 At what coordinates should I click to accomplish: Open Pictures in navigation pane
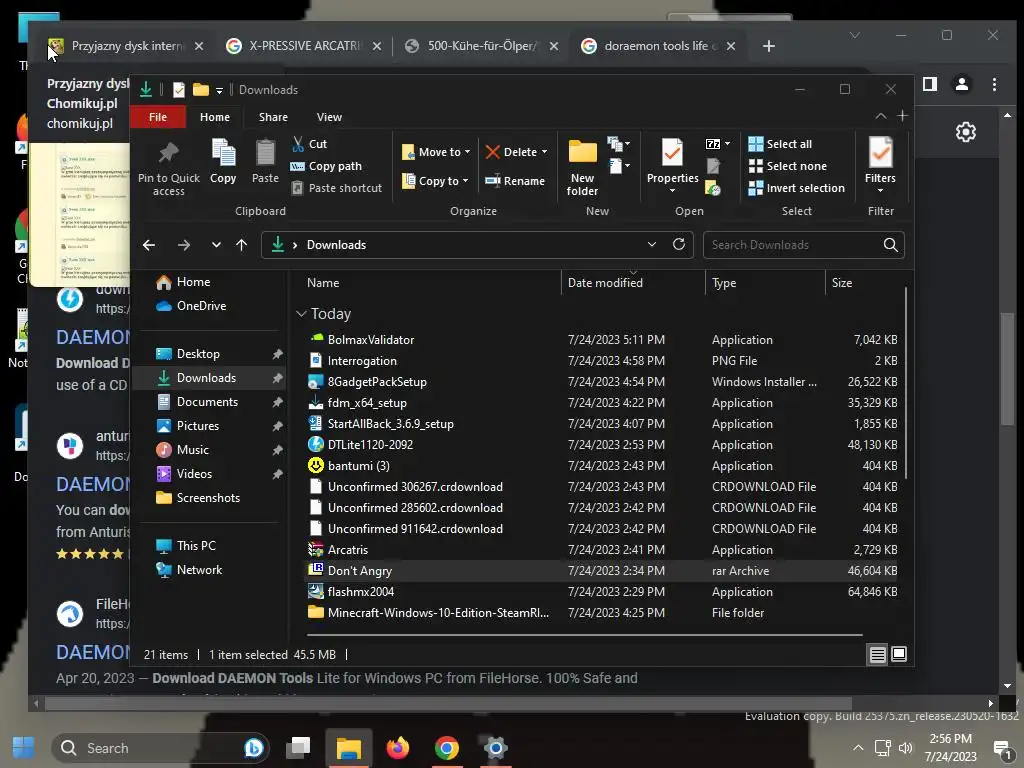[208, 426]
